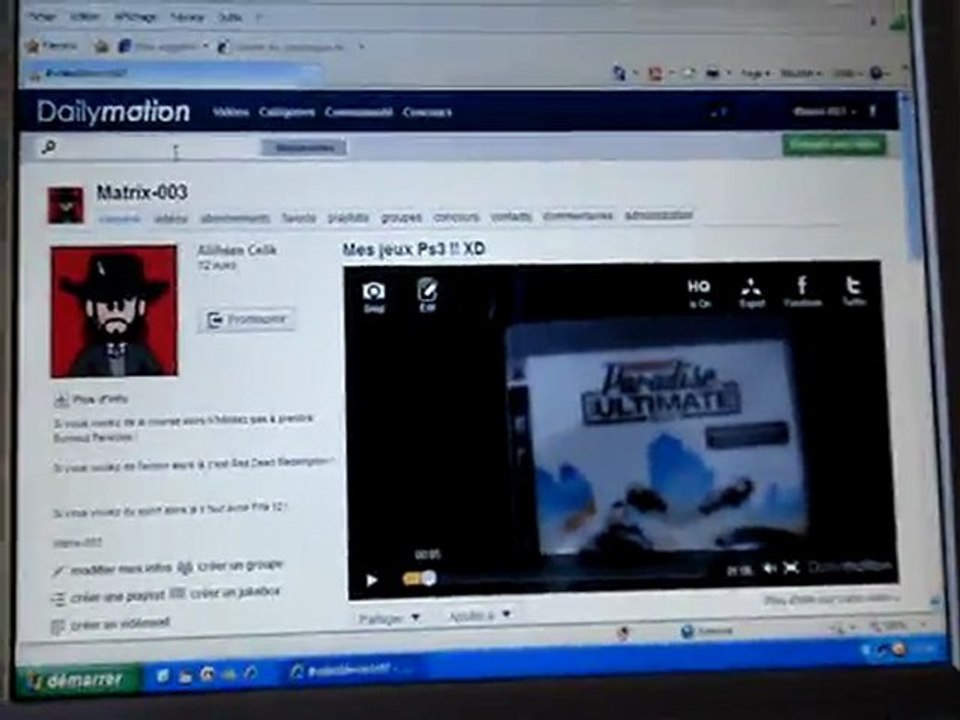Click the magnifier search icon
The height and width of the screenshot is (720, 960).
click(48, 147)
